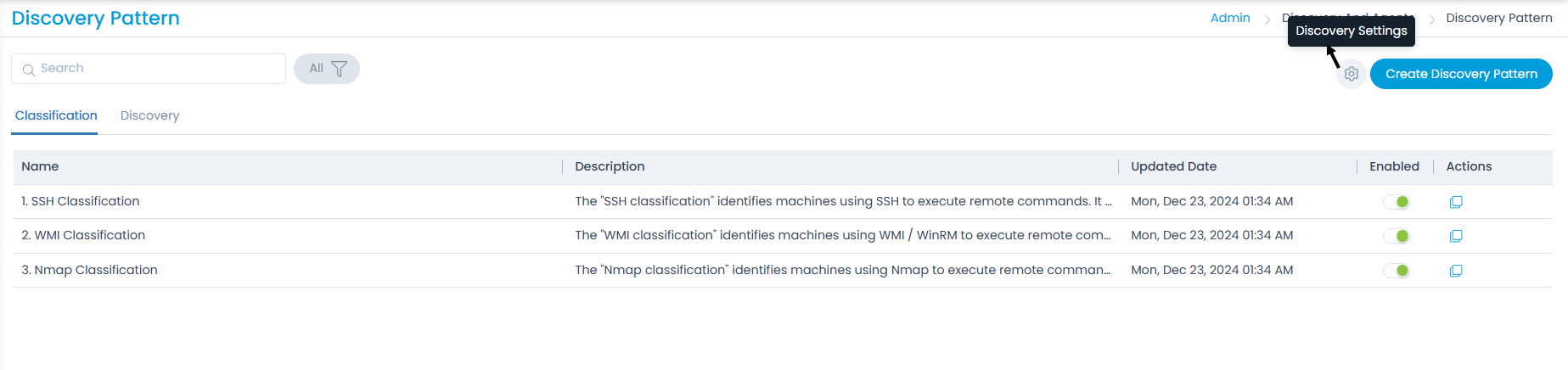Click duplicate icon for SSH Classification
Screen dimensions: 1568x370
click(x=1456, y=202)
